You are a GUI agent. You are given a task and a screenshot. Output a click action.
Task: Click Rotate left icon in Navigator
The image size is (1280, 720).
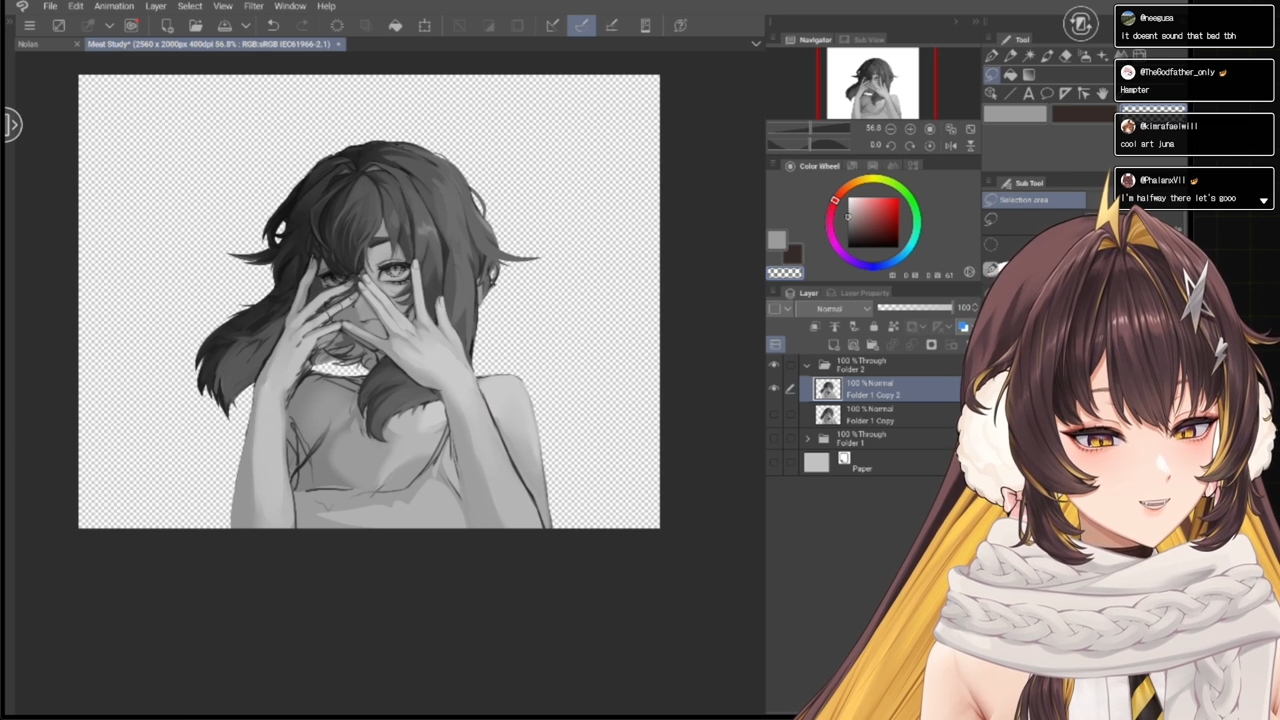pyautogui.click(x=891, y=145)
